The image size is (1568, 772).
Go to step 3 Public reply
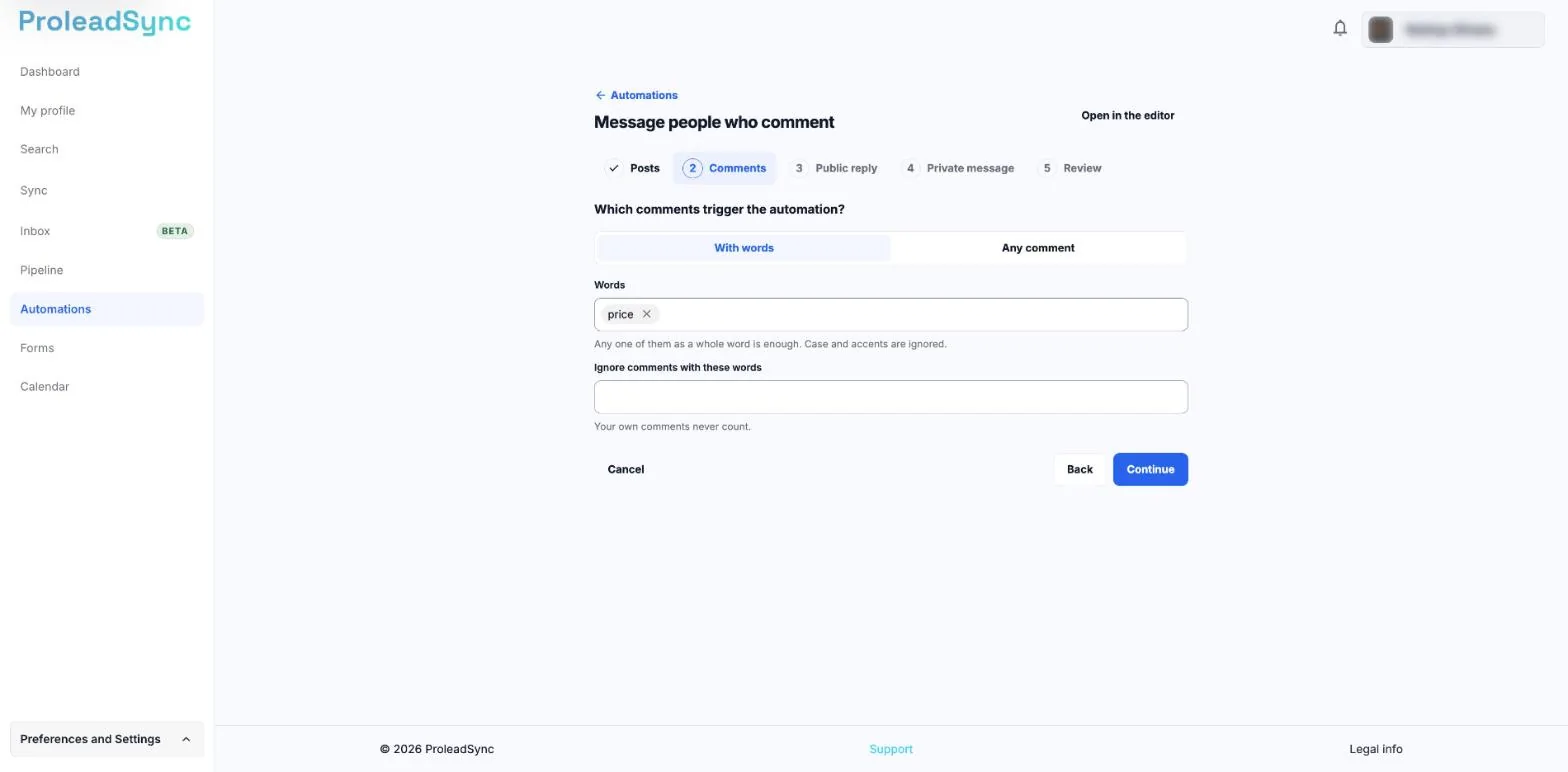[x=835, y=169]
